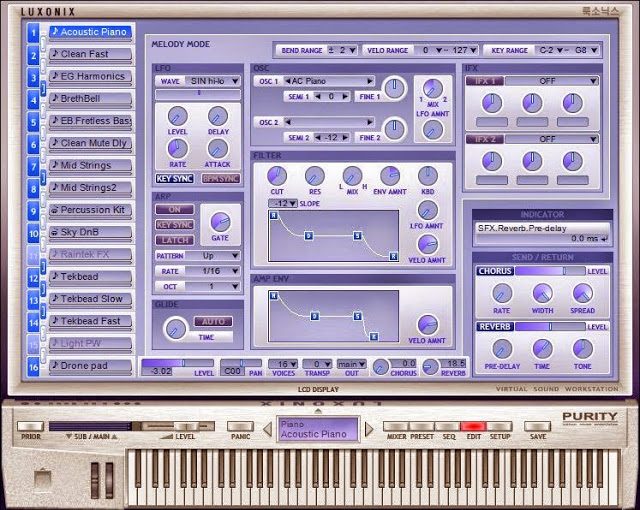Toggle ARP Key Sync
This screenshot has height=510, width=640.
tap(175, 225)
